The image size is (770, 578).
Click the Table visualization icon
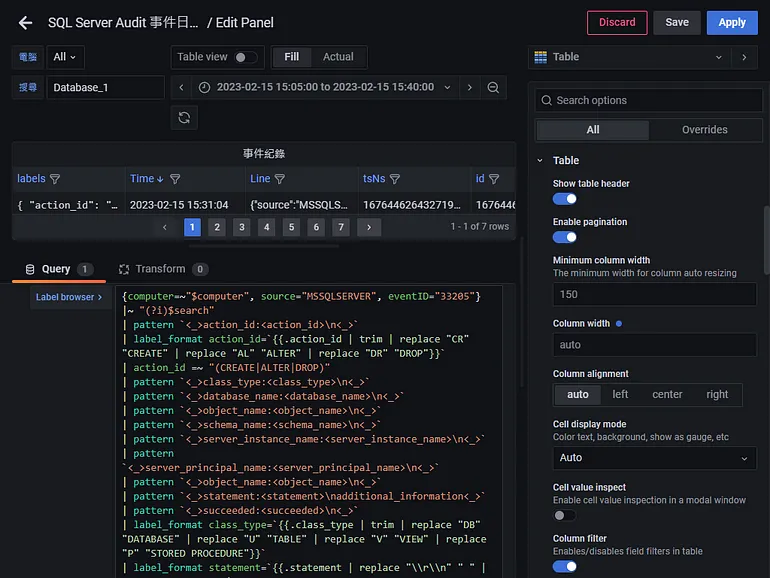pyautogui.click(x=541, y=57)
